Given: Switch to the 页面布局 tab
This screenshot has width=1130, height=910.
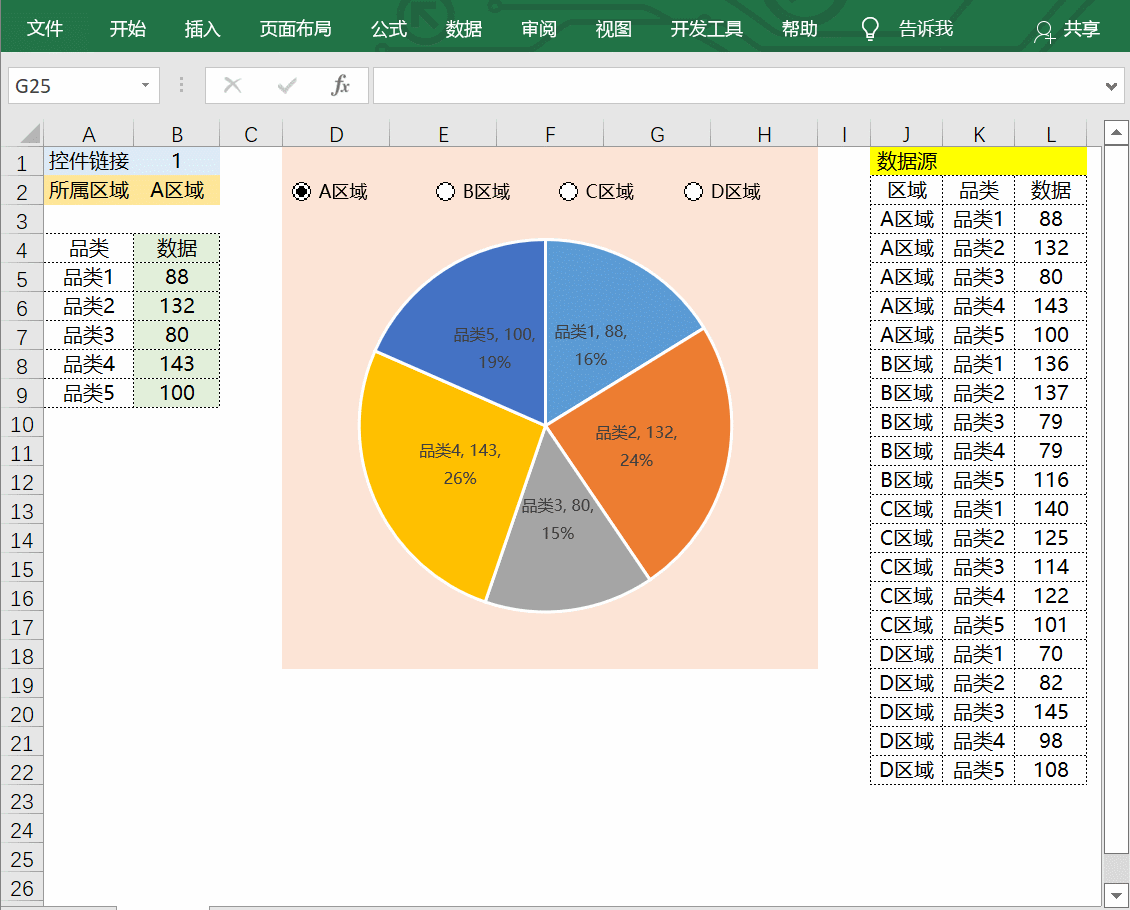Looking at the screenshot, I should click(x=295, y=29).
